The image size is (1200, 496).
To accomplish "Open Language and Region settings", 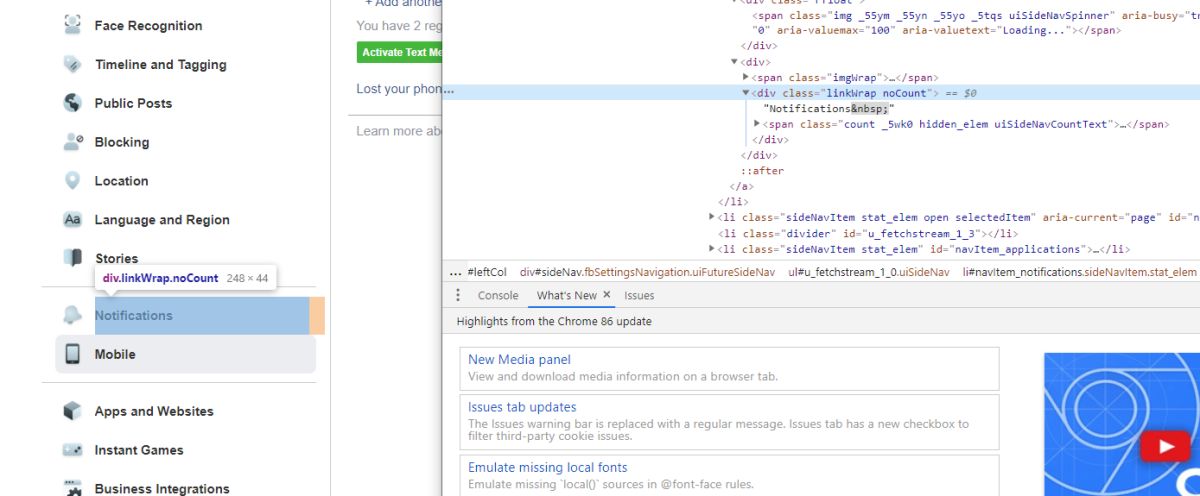I will (x=162, y=220).
